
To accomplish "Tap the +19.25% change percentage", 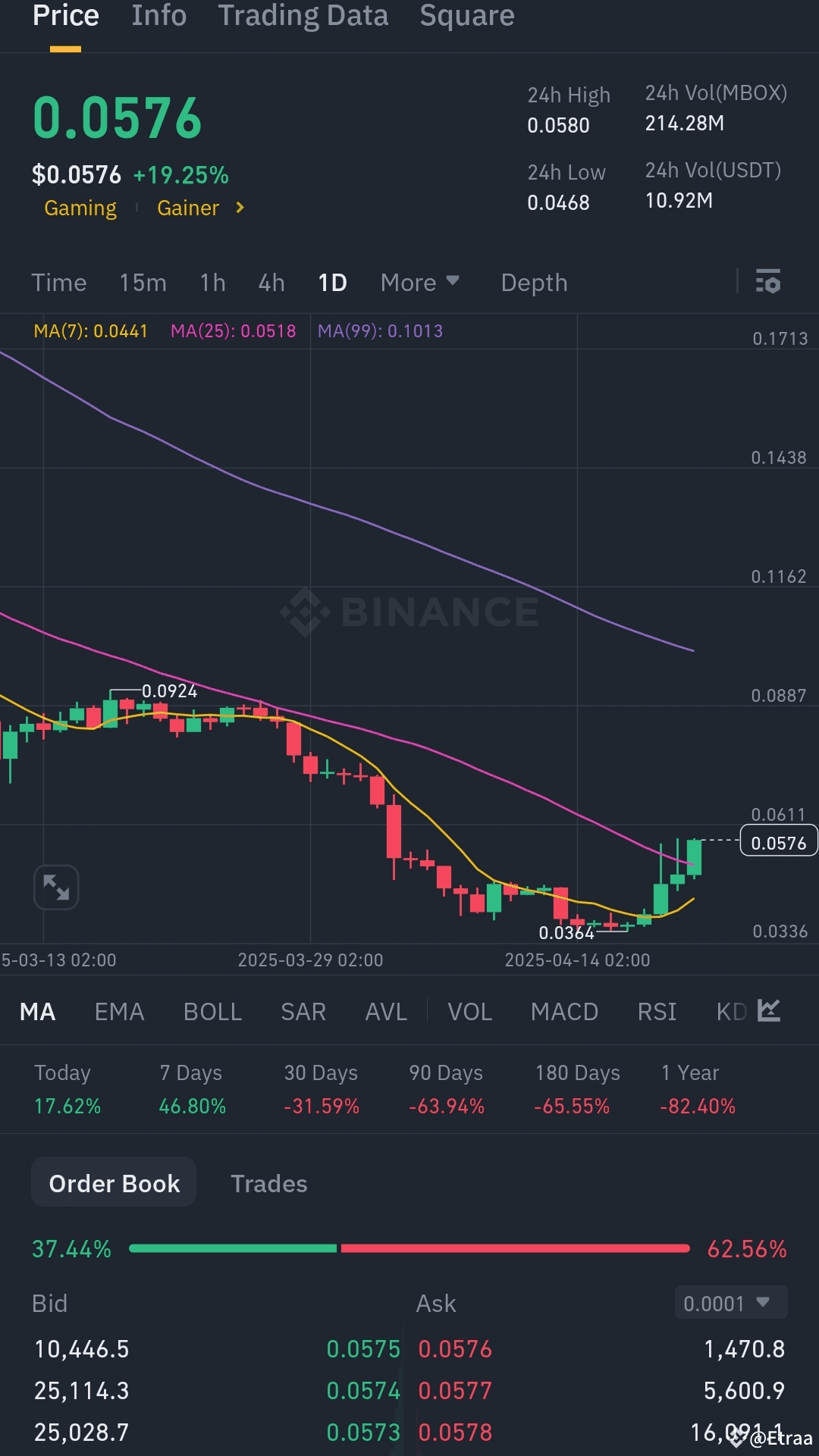I will [180, 175].
